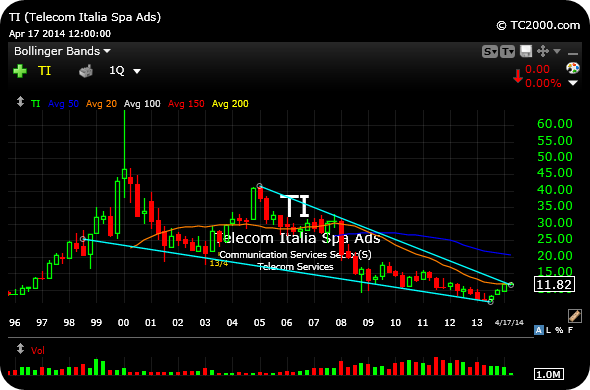This screenshot has height=390, width=590.
Task: Toggle the F scale option button
Action: click(x=570, y=330)
